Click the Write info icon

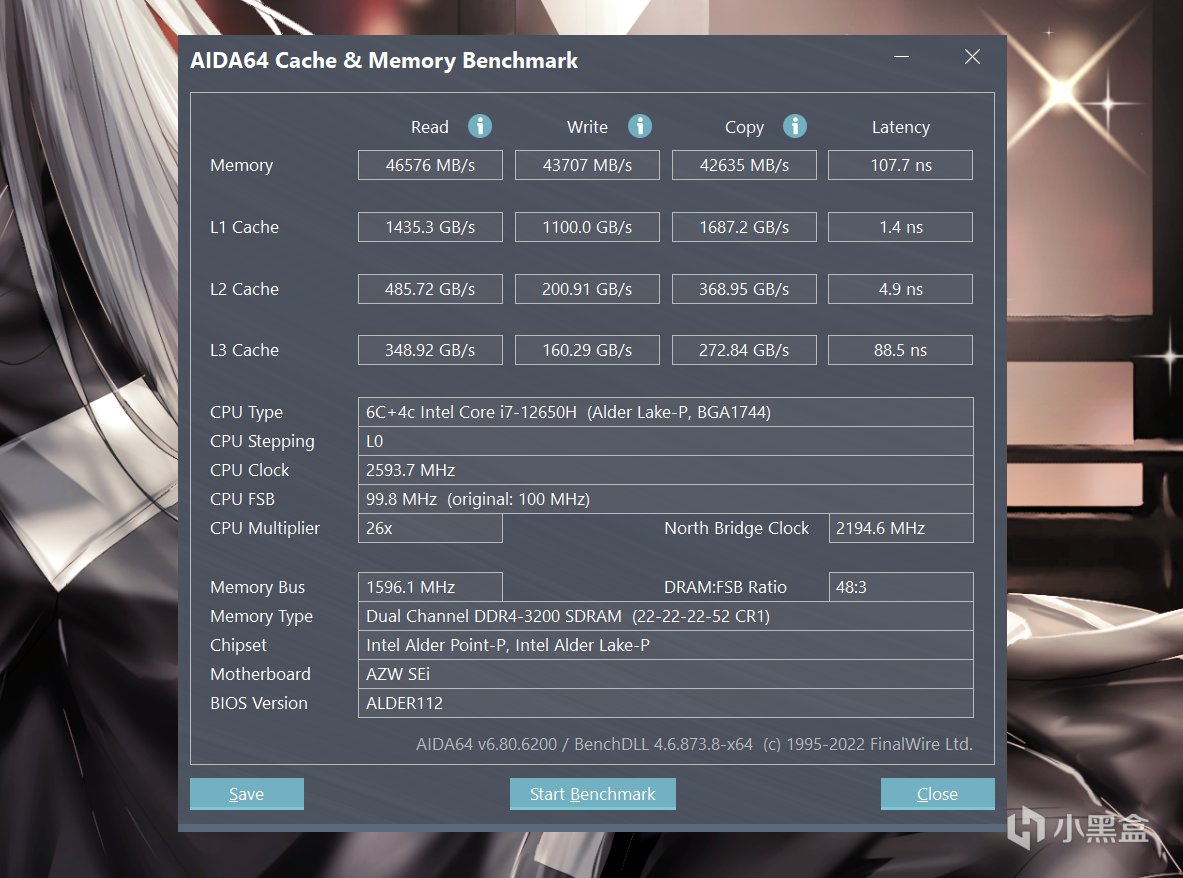pos(640,126)
